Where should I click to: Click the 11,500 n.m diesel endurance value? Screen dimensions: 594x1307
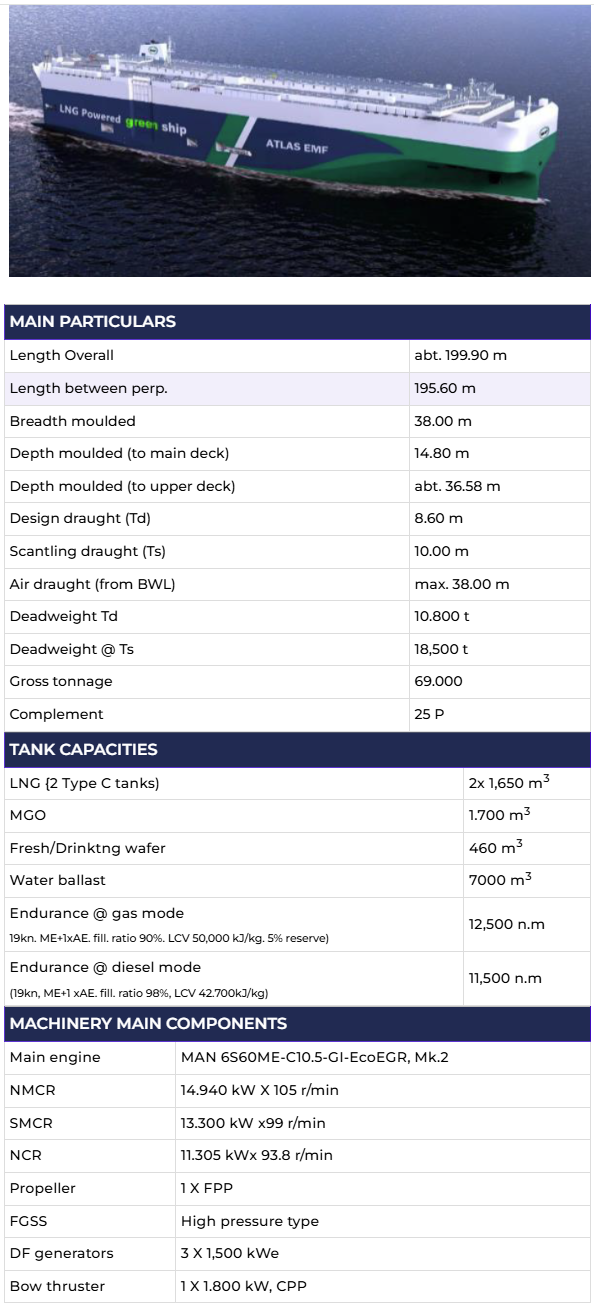click(506, 978)
